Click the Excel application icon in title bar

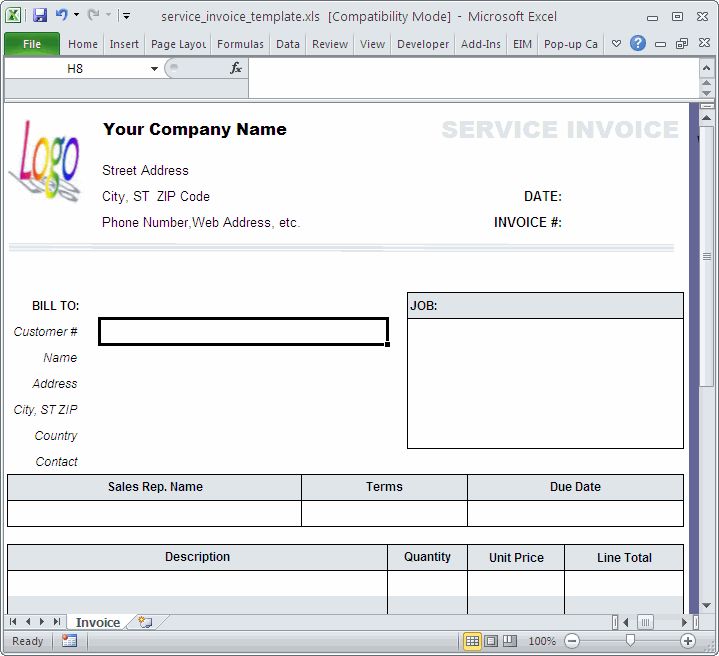click(x=13, y=16)
